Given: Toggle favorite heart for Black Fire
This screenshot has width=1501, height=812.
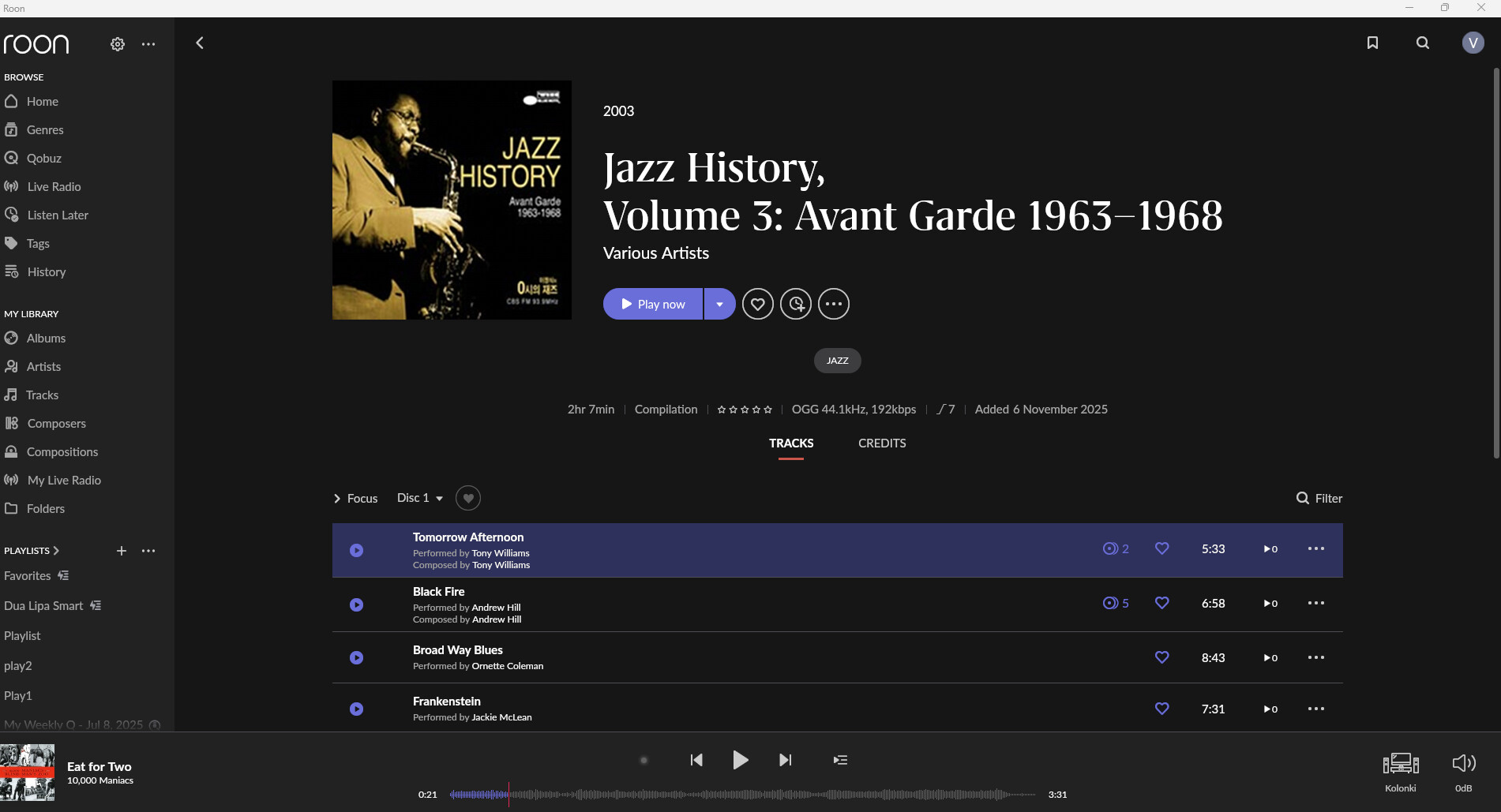Looking at the screenshot, I should (x=1161, y=603).
